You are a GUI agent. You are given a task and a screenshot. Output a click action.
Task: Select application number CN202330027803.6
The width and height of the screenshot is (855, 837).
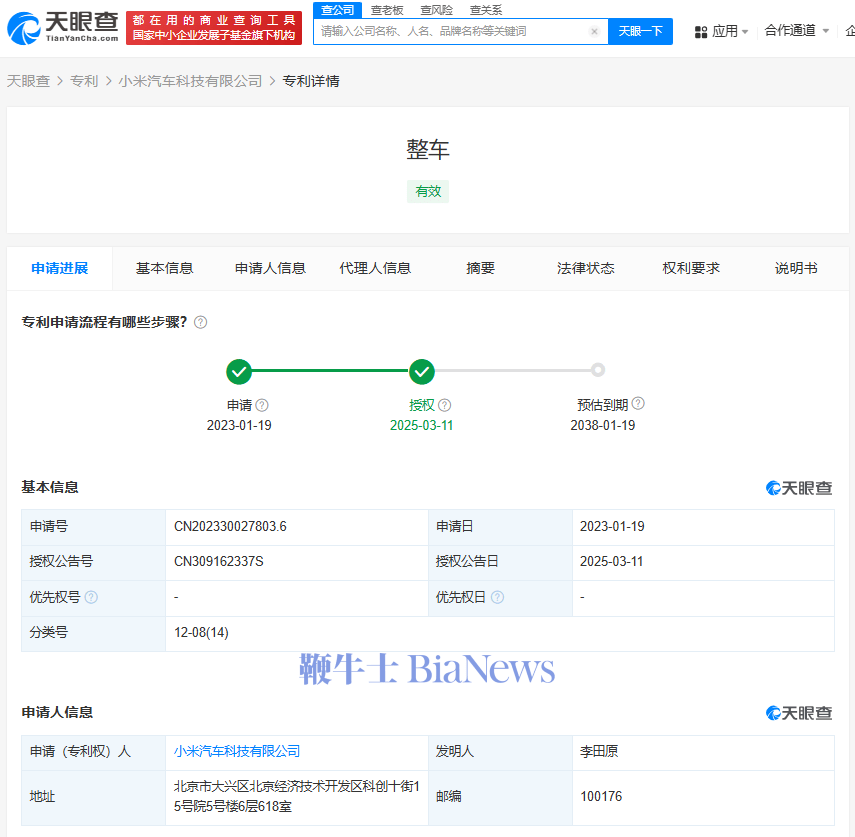[x=230, y=526]
